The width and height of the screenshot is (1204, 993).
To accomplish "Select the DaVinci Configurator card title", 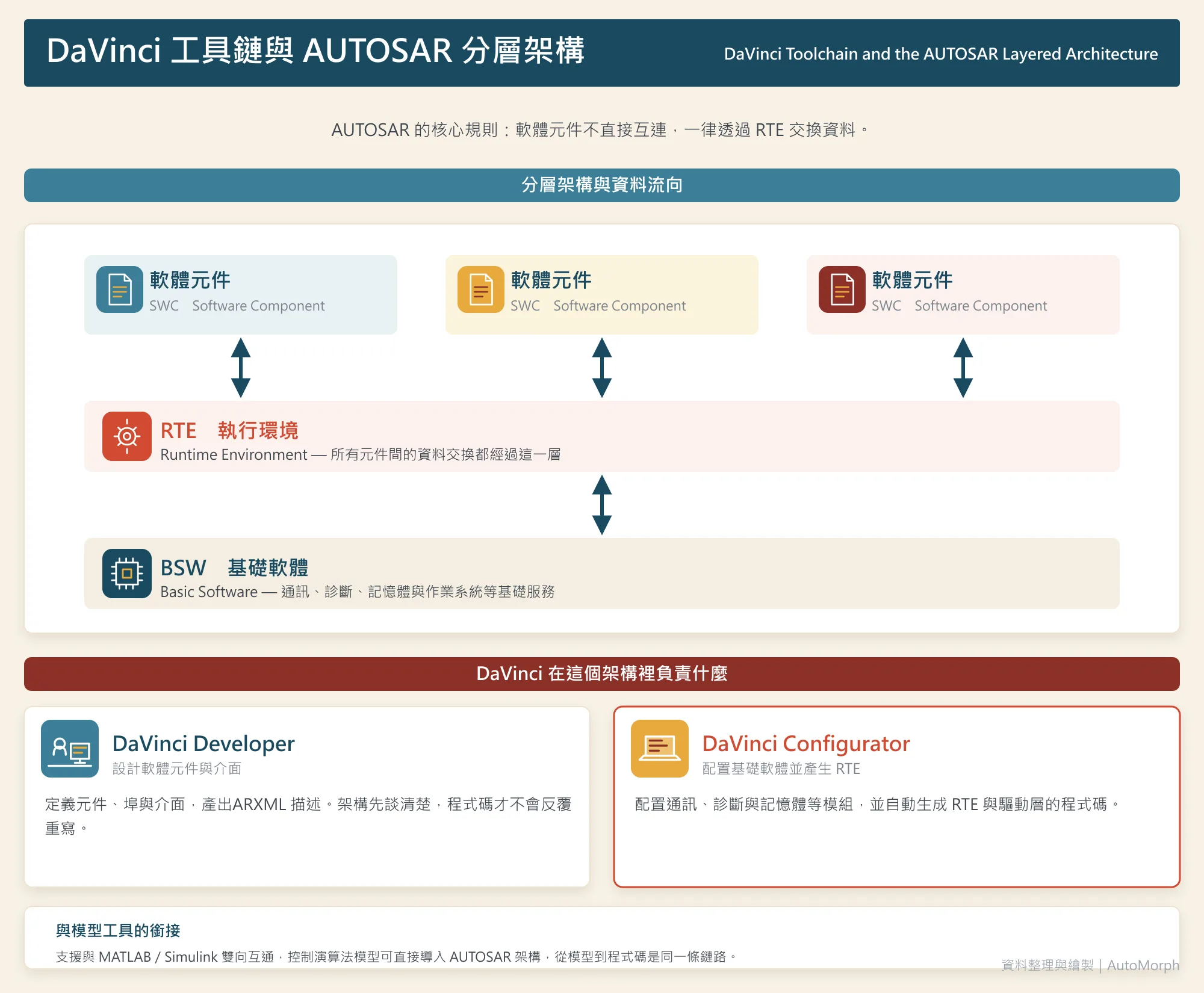I will pos(806,744).
